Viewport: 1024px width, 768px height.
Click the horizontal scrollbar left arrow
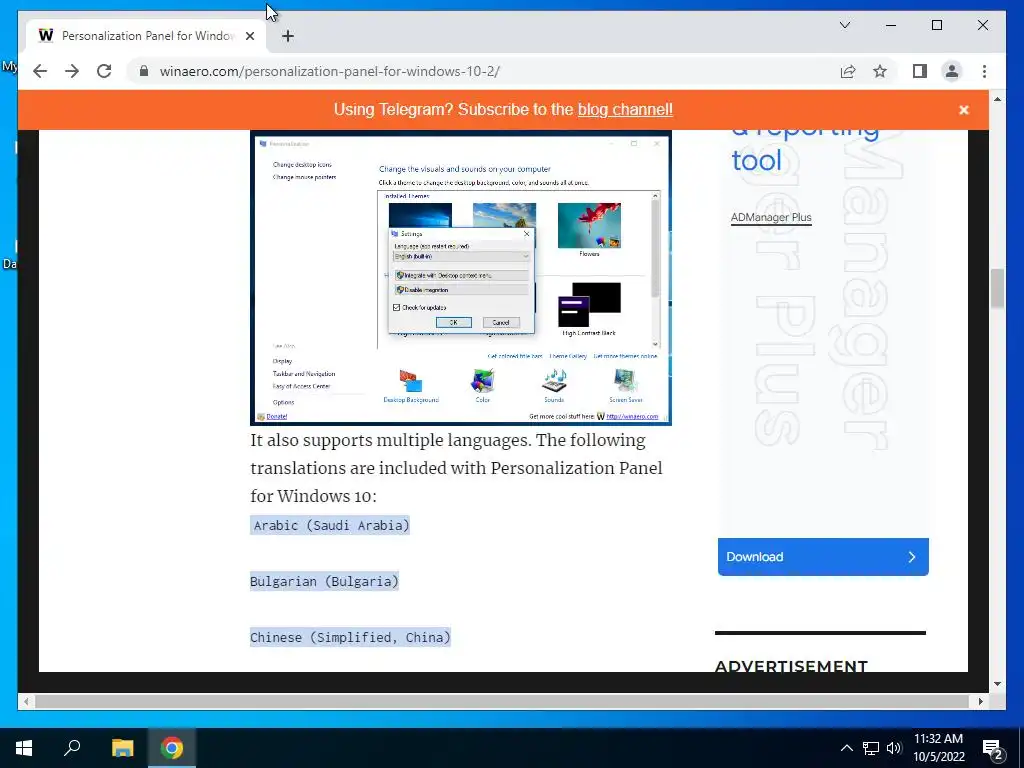pos(25,701)
